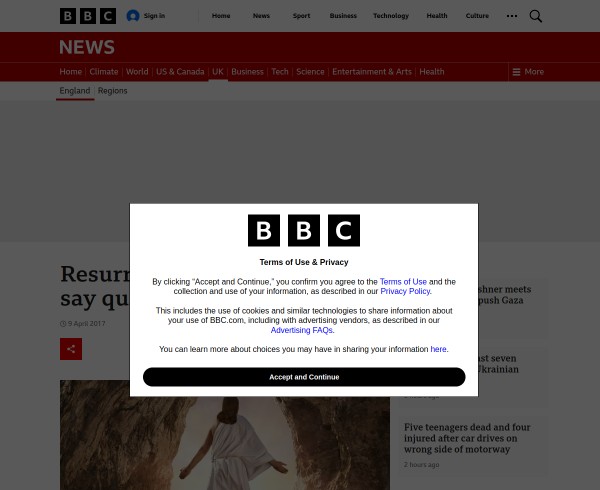Expand the More menu in news bar
The image size is (600, 490).
(528, 72)
